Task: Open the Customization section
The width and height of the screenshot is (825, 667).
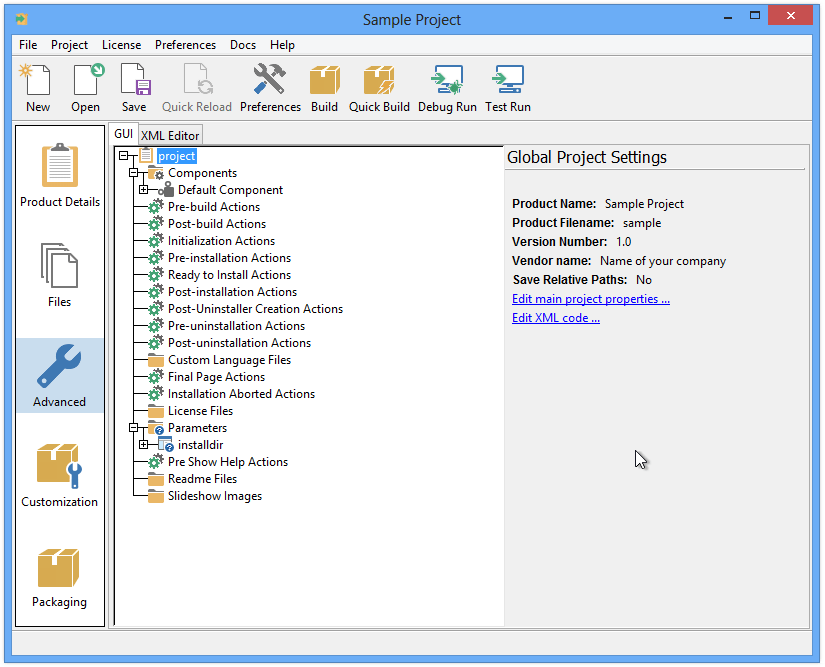Action: click(59, 467)
